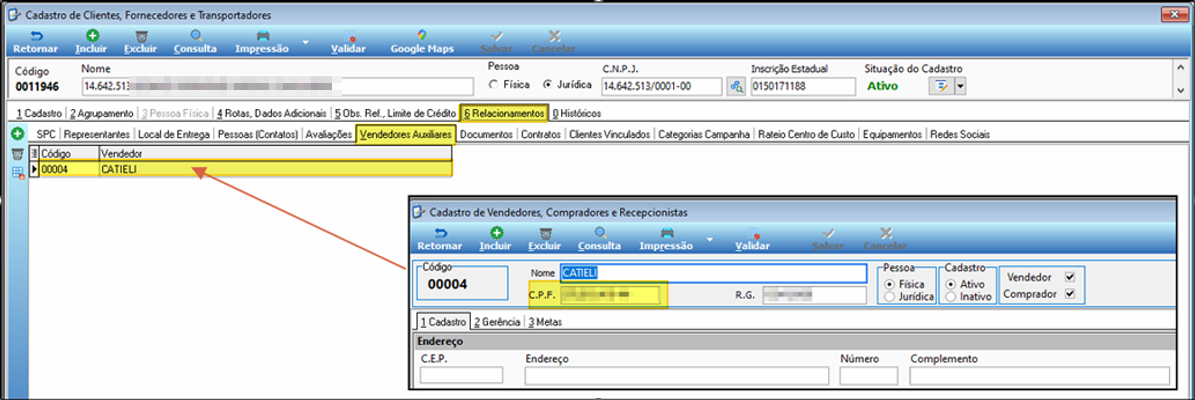Click the C.N.P.J. input field
The image size is (1195, 400).
[662, 86]
